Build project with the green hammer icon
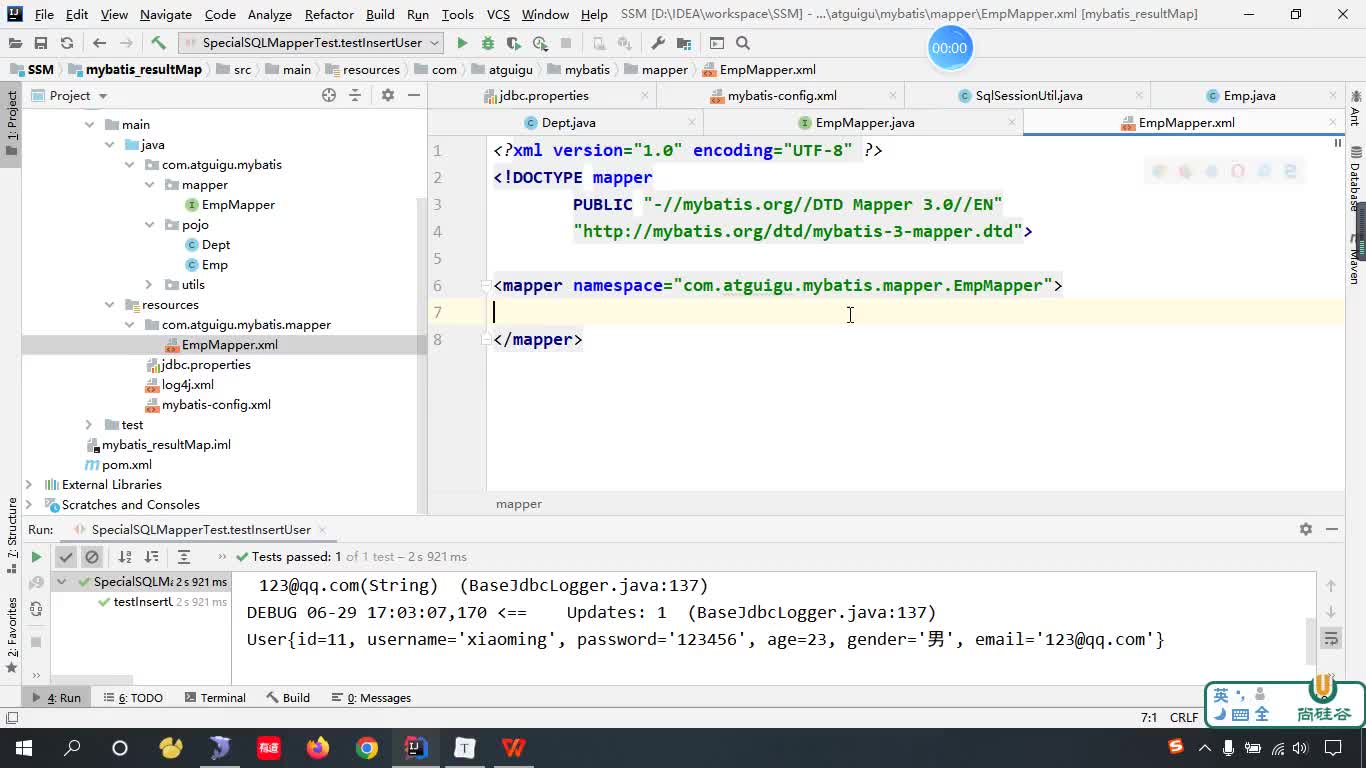Image resolution: width=1366 pixels, height=768 pixels. point(158,43)
